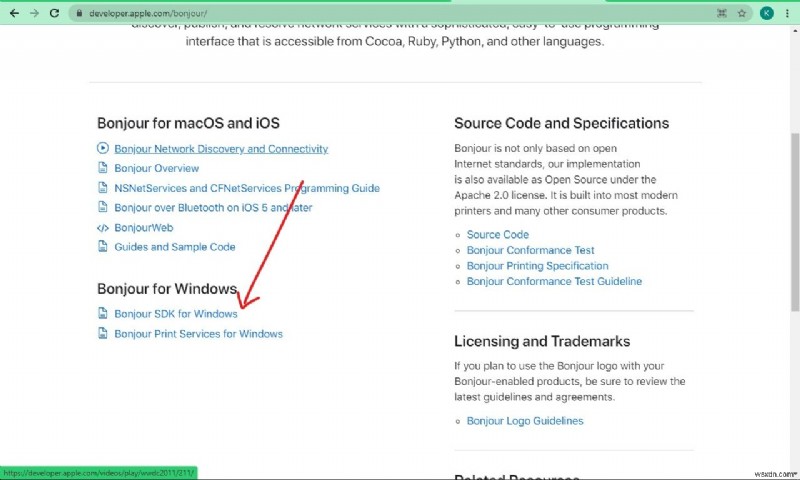Click the browser back arrow
800x480 pixels.
[x=13, y=13]
